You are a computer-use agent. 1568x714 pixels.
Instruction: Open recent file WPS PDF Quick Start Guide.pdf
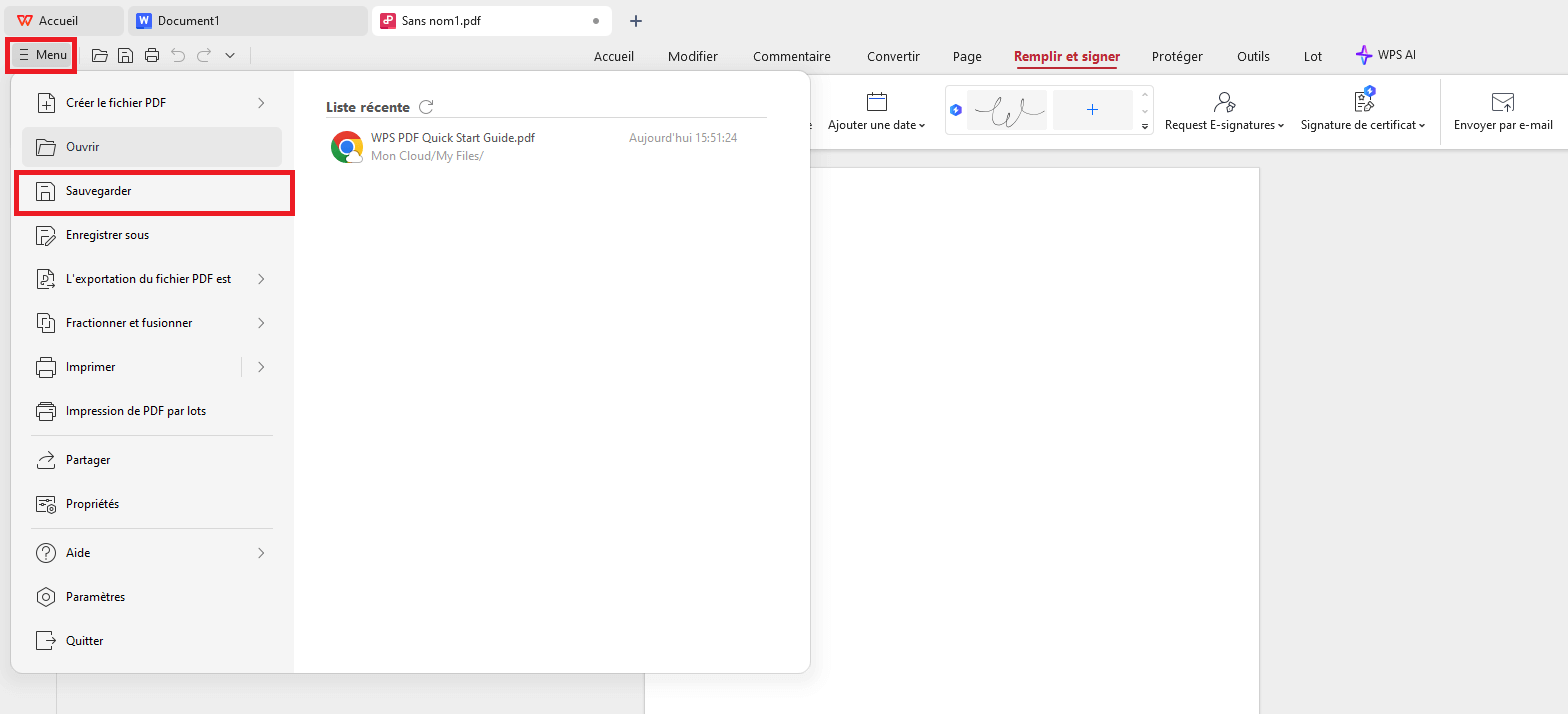point(453,138)
